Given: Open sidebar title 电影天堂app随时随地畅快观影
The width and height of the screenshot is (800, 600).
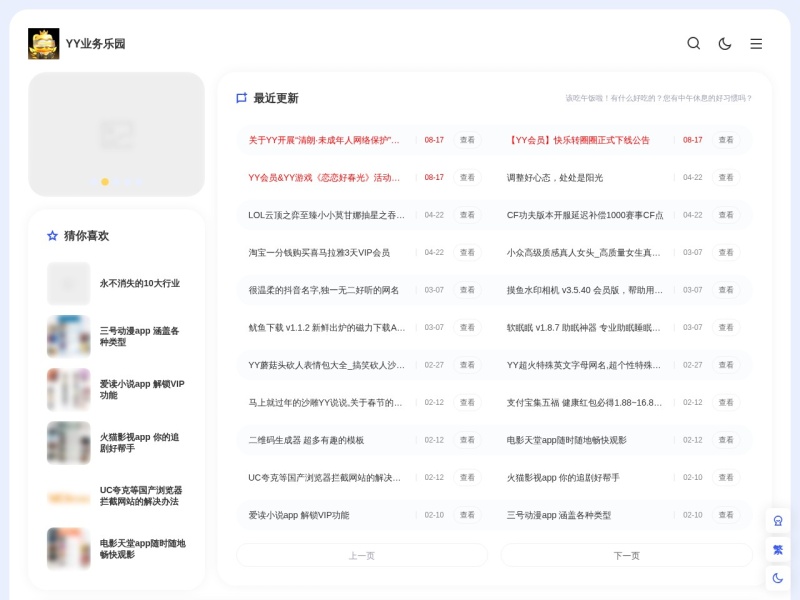Looking at the screenshot, I should tap(142, 548).
